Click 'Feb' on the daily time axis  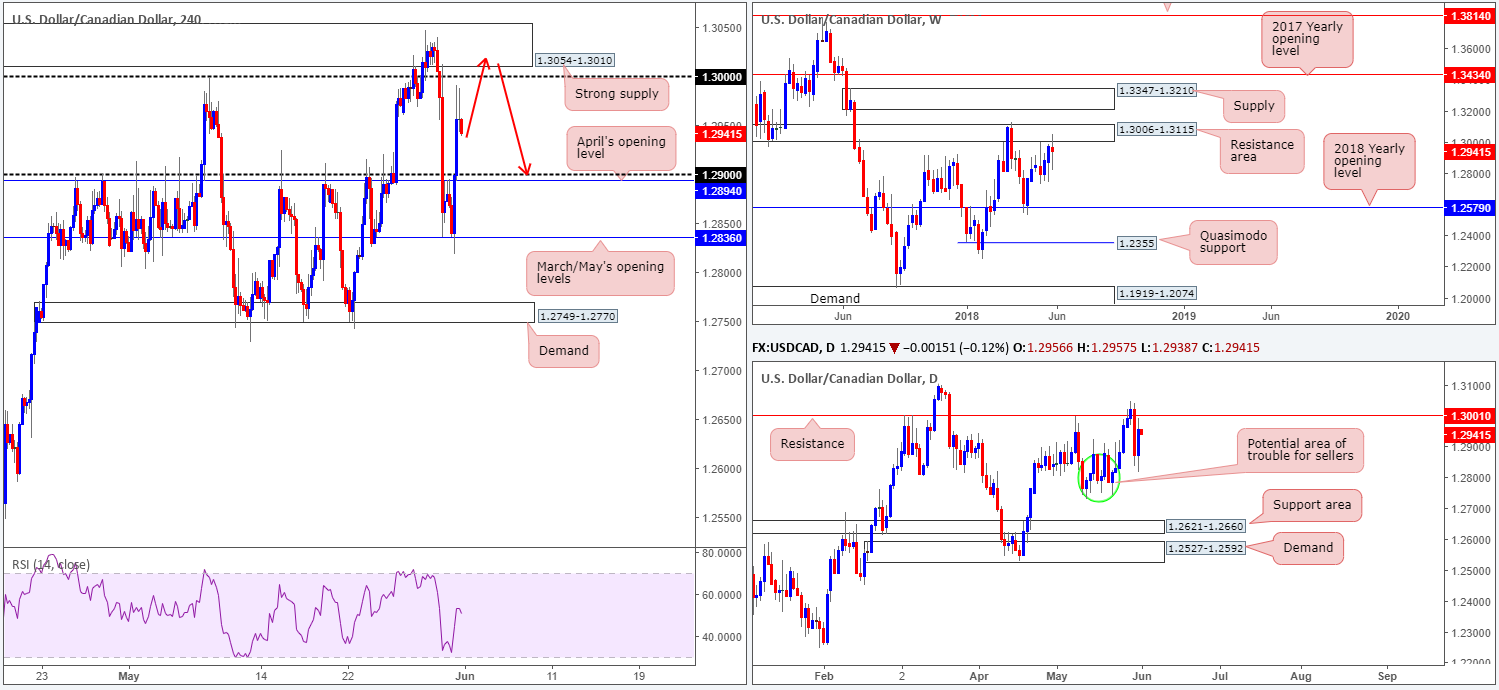click(x=823, y=676)
